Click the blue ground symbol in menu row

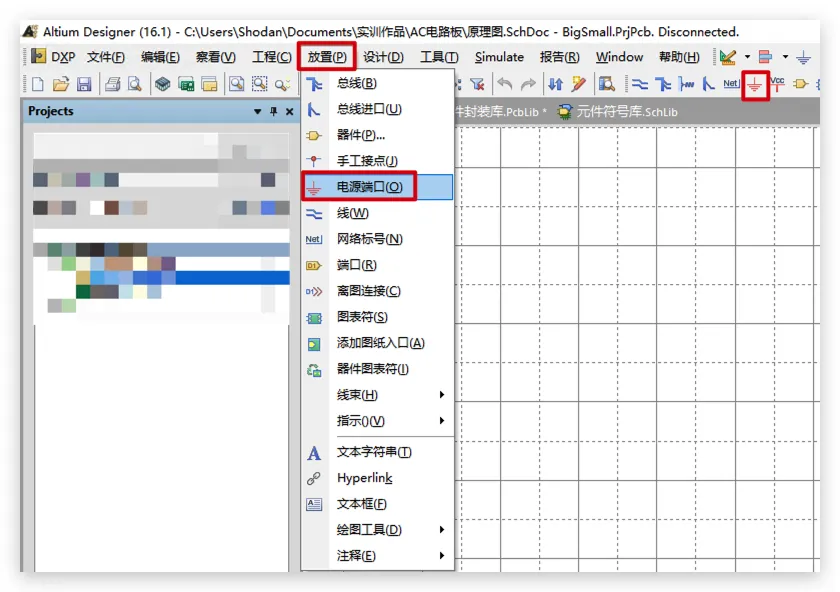coord(803,57)
